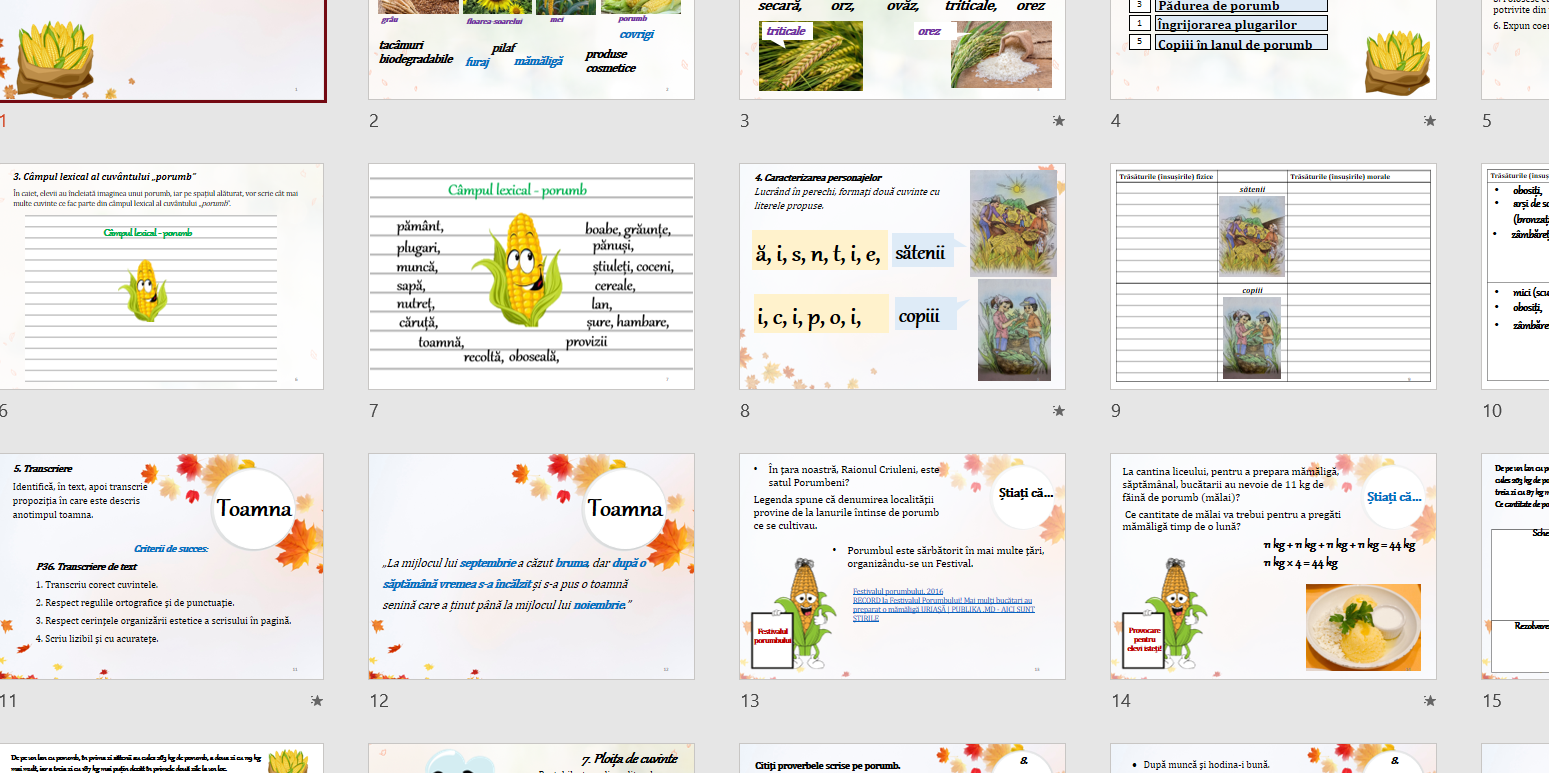Click the transition star icon below slide 8
1549x773 pixels.
tap(1058, 411)
